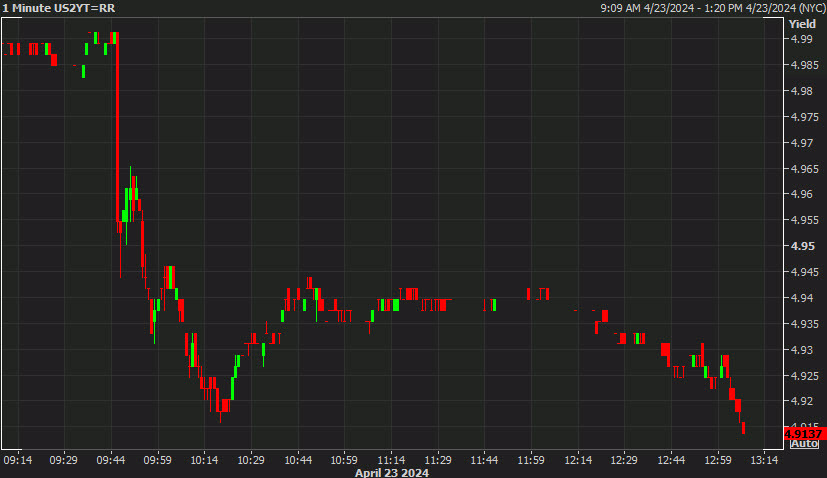Click the 13:14 time axis label
The image size is (827, 478).
click(x=764, y=460)
